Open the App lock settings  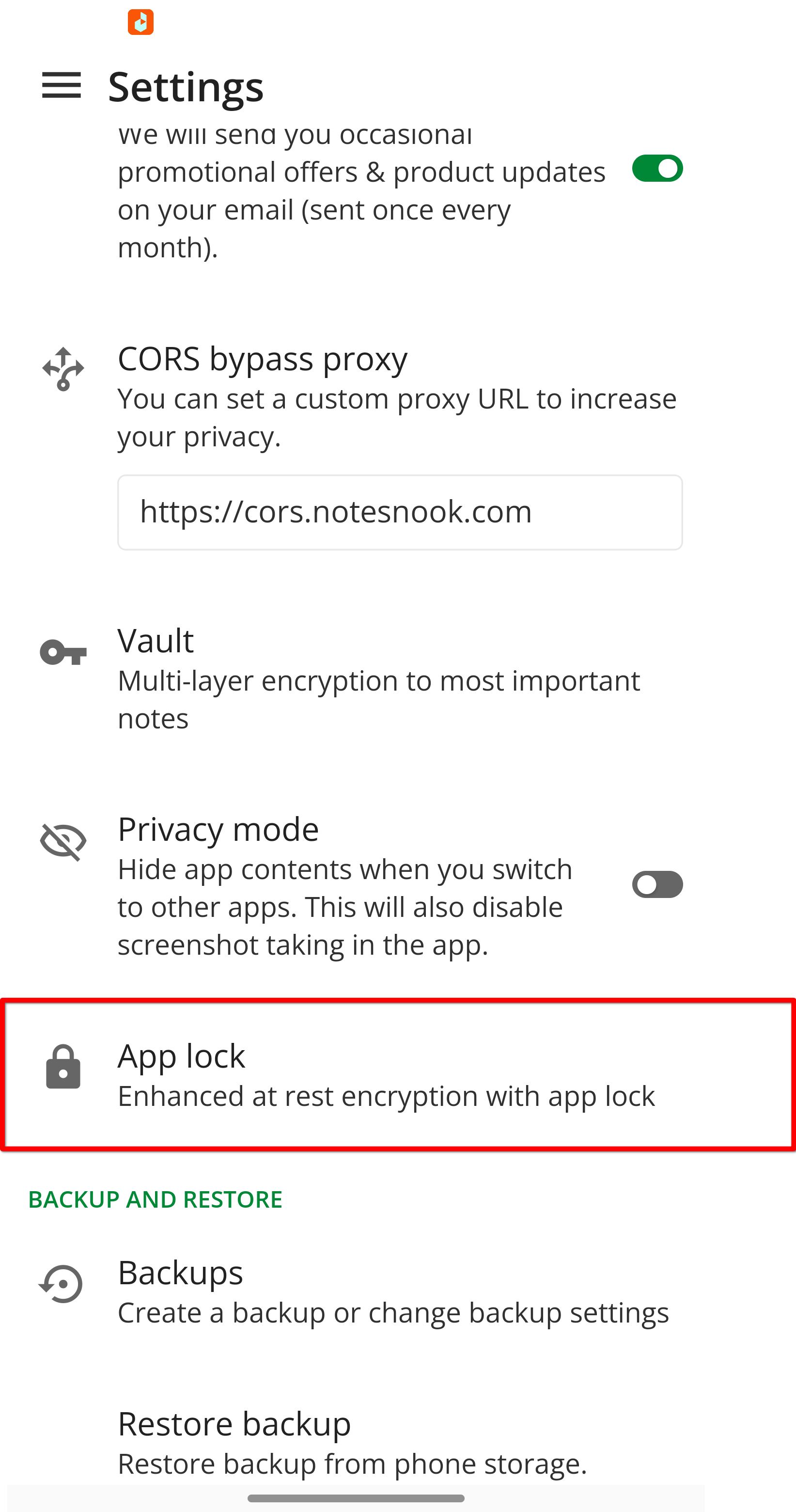pos(386,1075)
